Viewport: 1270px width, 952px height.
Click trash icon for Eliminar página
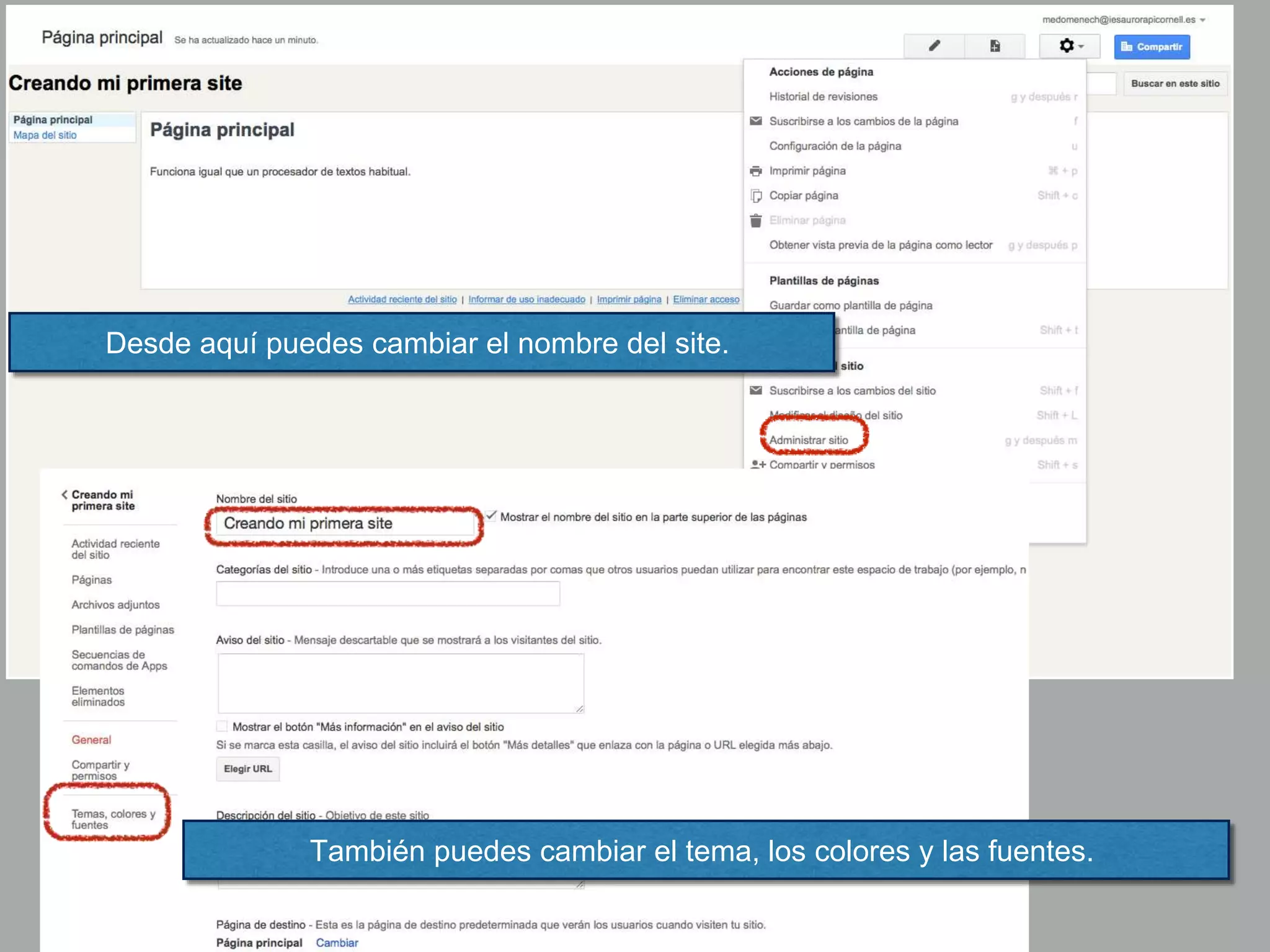[x=755, y=220]
